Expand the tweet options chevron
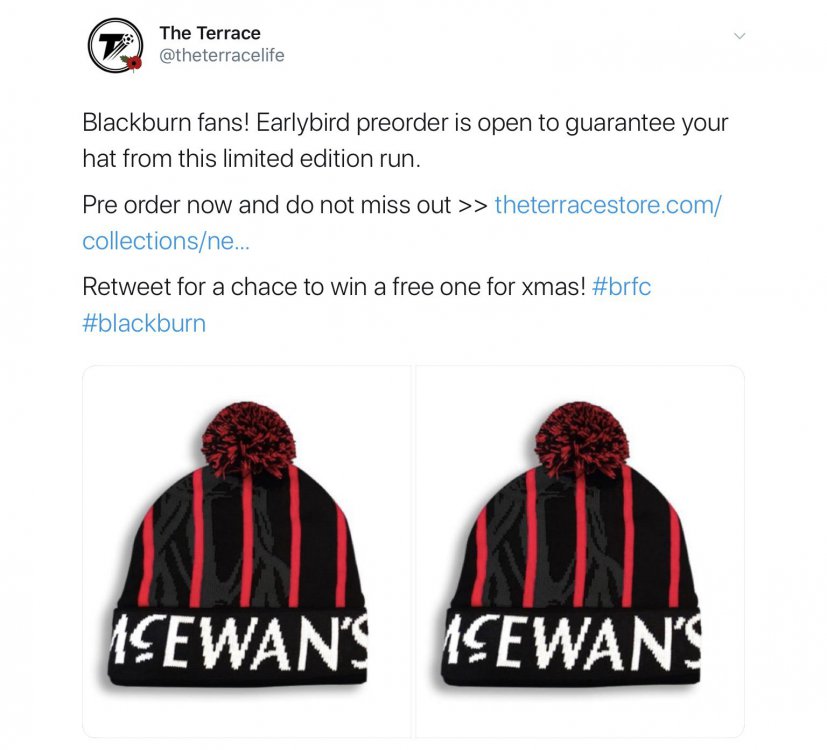The width and height of the screenshot is (827, 750). click(740, 36)
